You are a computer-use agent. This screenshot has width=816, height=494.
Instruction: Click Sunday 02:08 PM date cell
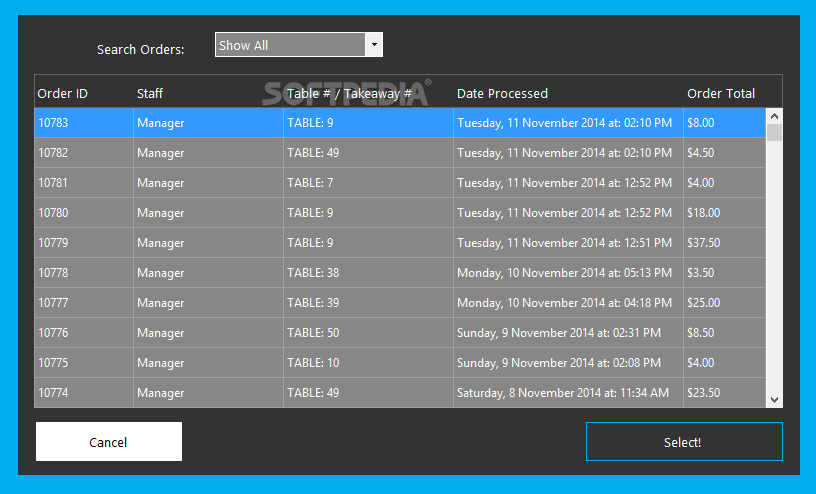tap(568, 363)
